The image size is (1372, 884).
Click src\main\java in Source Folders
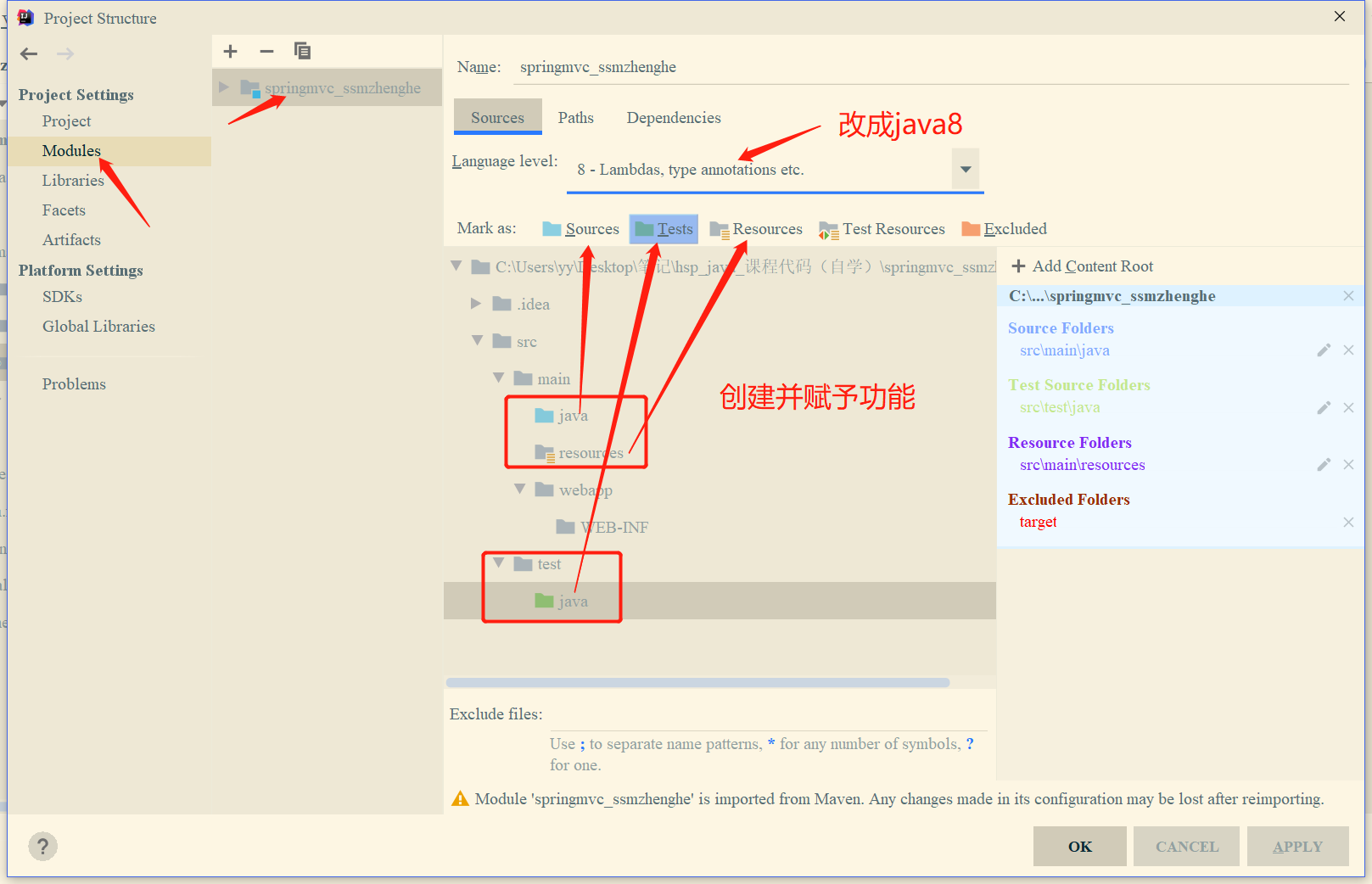point(1065,350)
